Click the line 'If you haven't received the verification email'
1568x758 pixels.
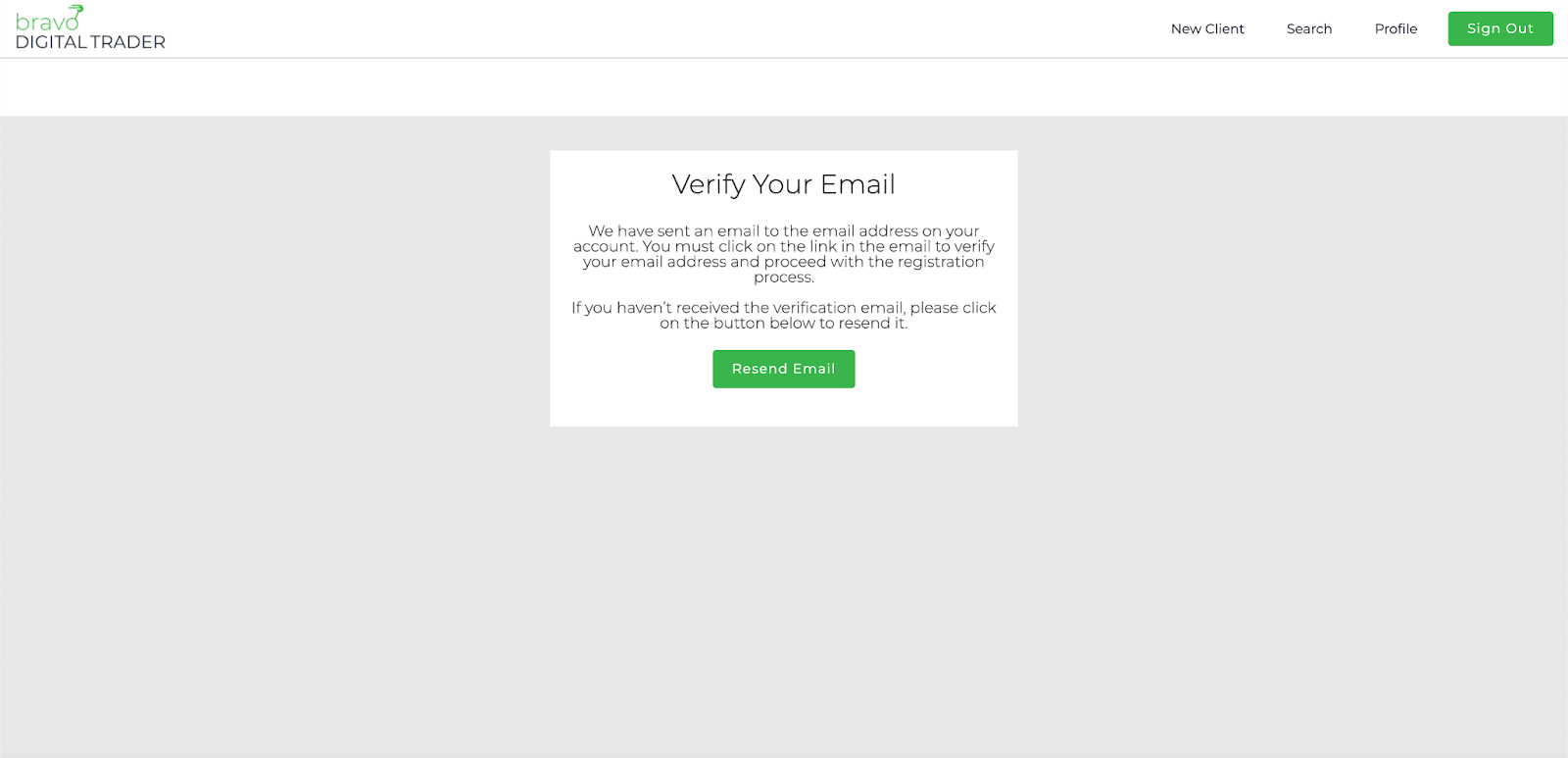(x=784, y=308)
